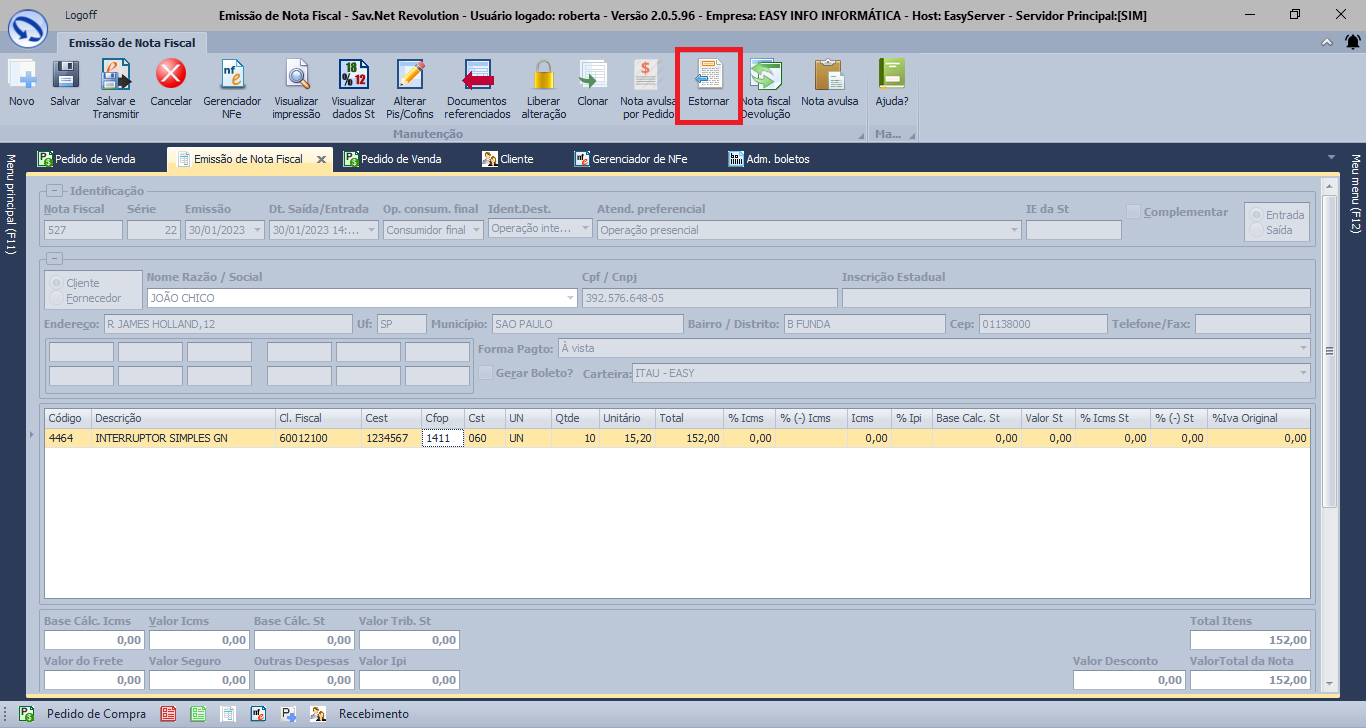Select the Emissão de Nota Fiscal ribbon tab
Screen dimensions: 1366x728
132,43
